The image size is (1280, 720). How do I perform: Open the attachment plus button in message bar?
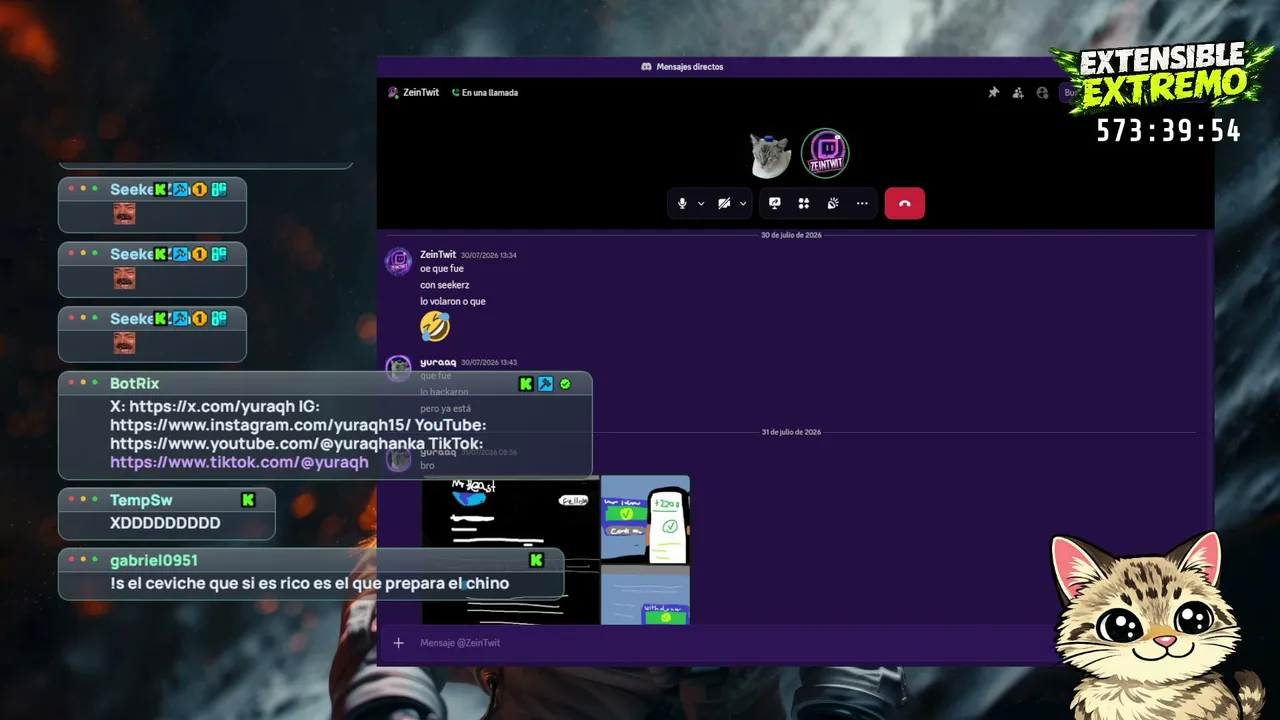398,643
